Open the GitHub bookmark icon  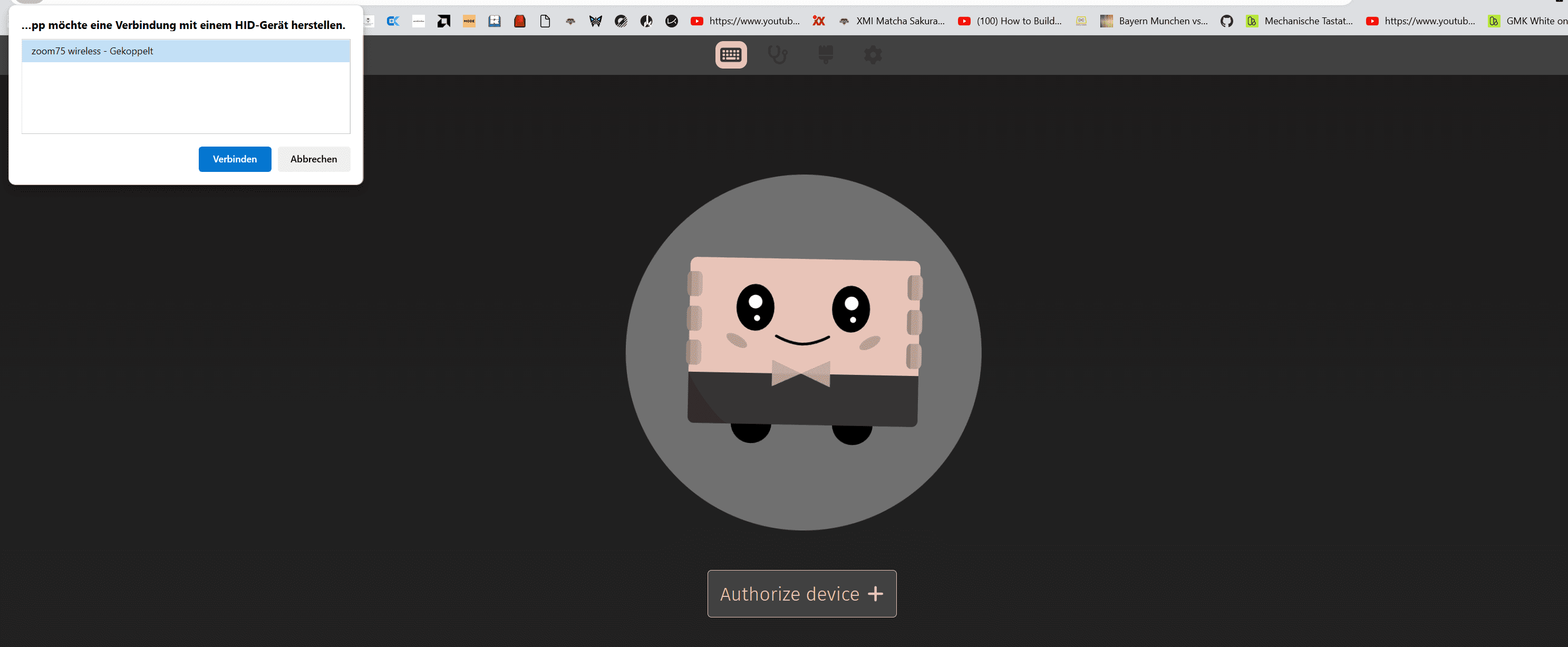[1226, 21]
